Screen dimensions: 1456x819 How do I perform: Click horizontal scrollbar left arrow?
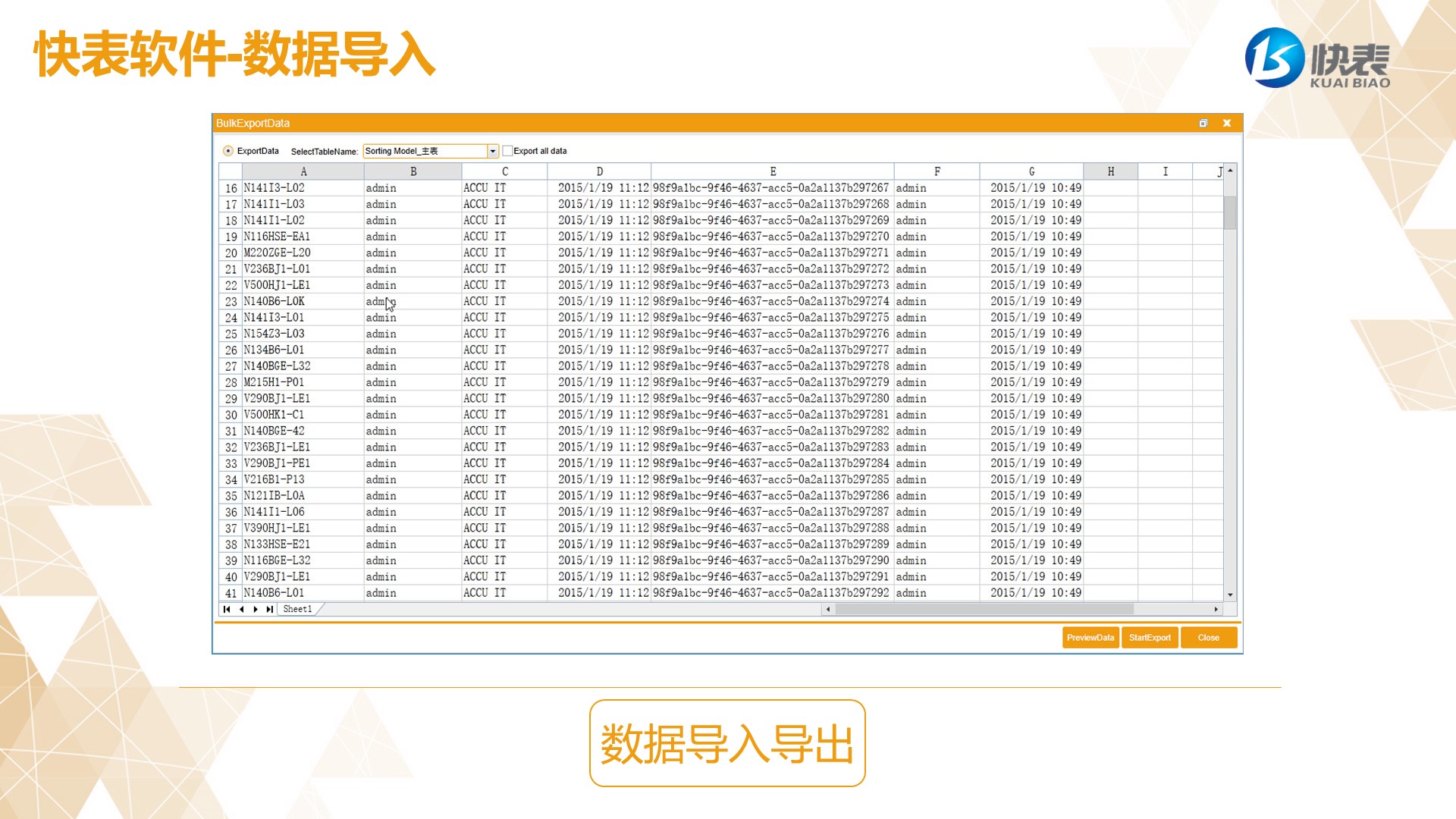click(828, 609)
